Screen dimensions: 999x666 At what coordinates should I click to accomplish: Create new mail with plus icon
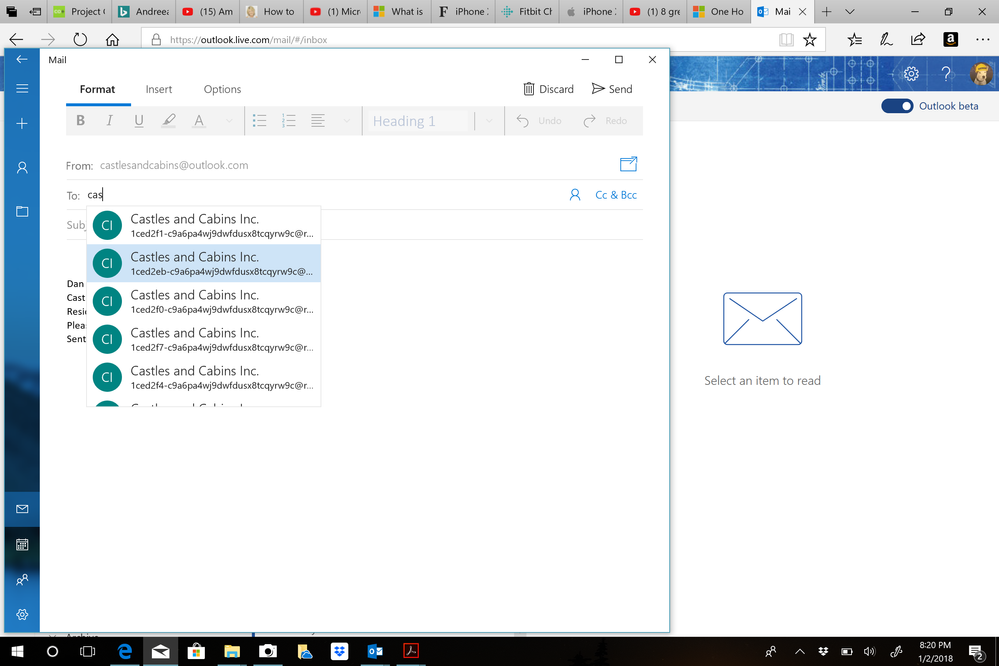click(22, 124)
